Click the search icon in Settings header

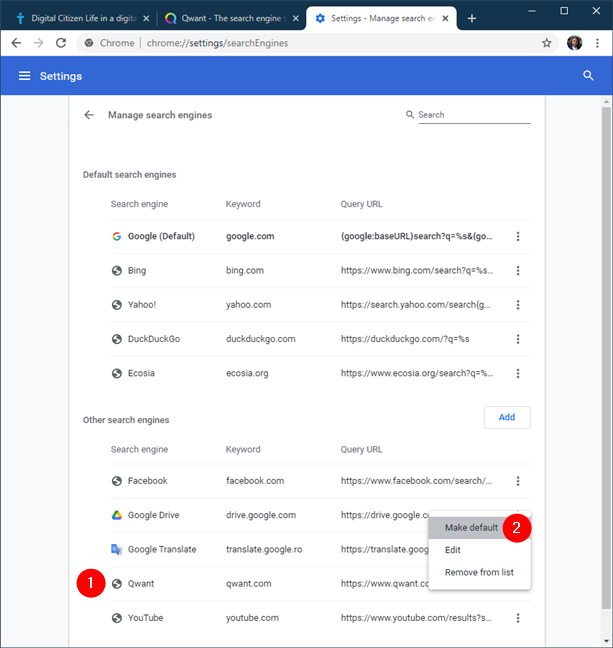pyautogui.click(x=588, y=76)
